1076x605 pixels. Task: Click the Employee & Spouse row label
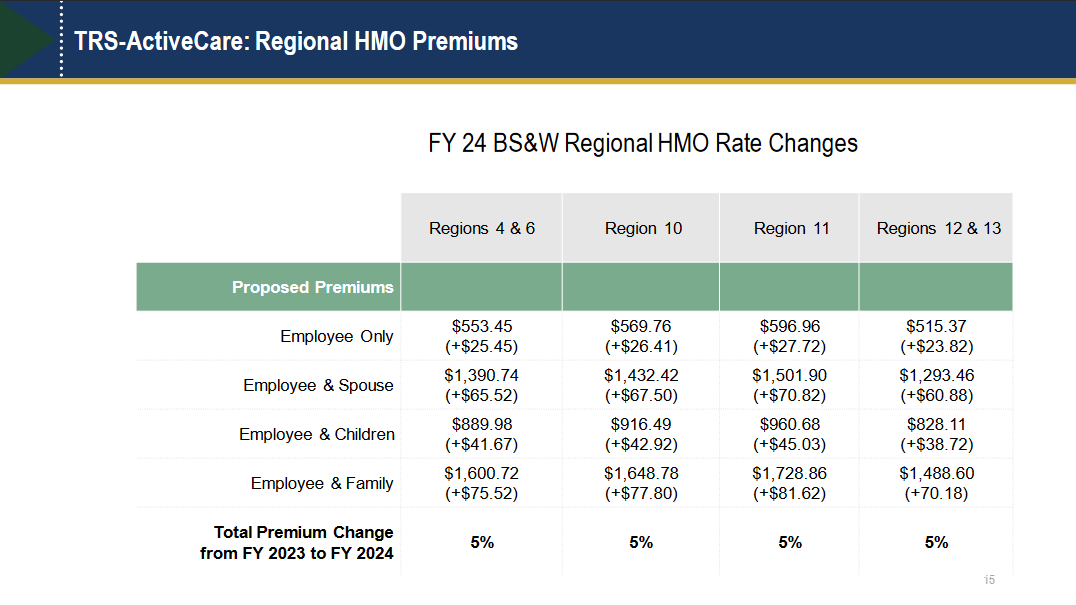pyautogui.click(x=318, y=385)
